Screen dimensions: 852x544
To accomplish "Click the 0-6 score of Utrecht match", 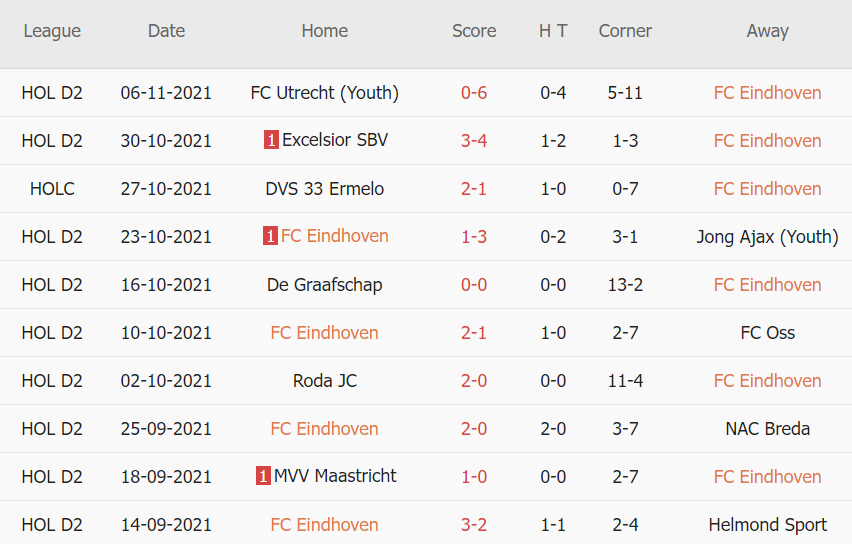I will 474,93.
